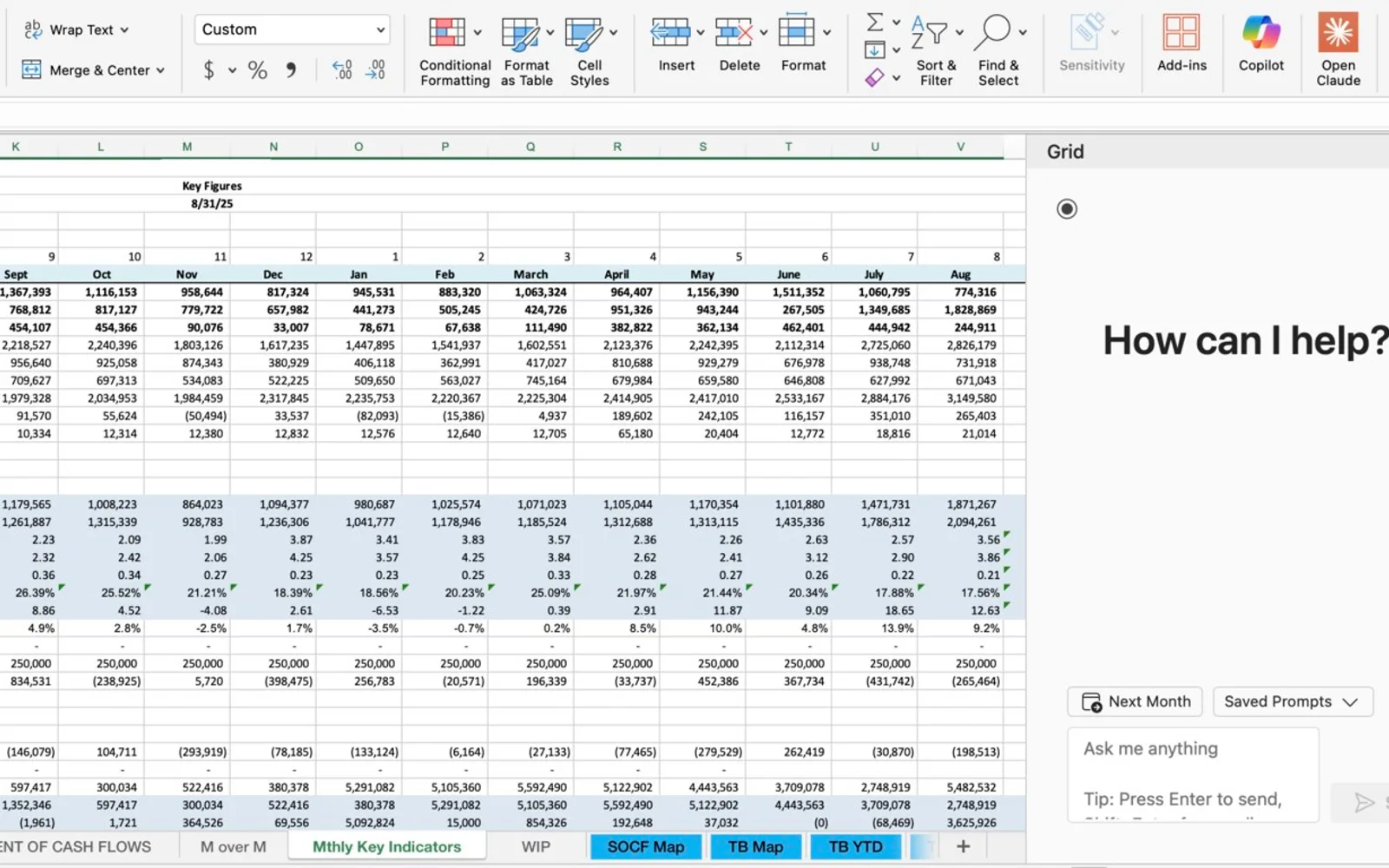1389x868 pixels.
Task: Open Sort & Filter options
Action: [x=937, y=52]
